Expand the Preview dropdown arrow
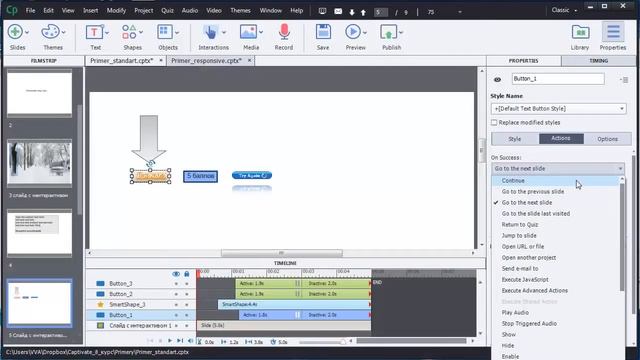 (x=364, y=32)
